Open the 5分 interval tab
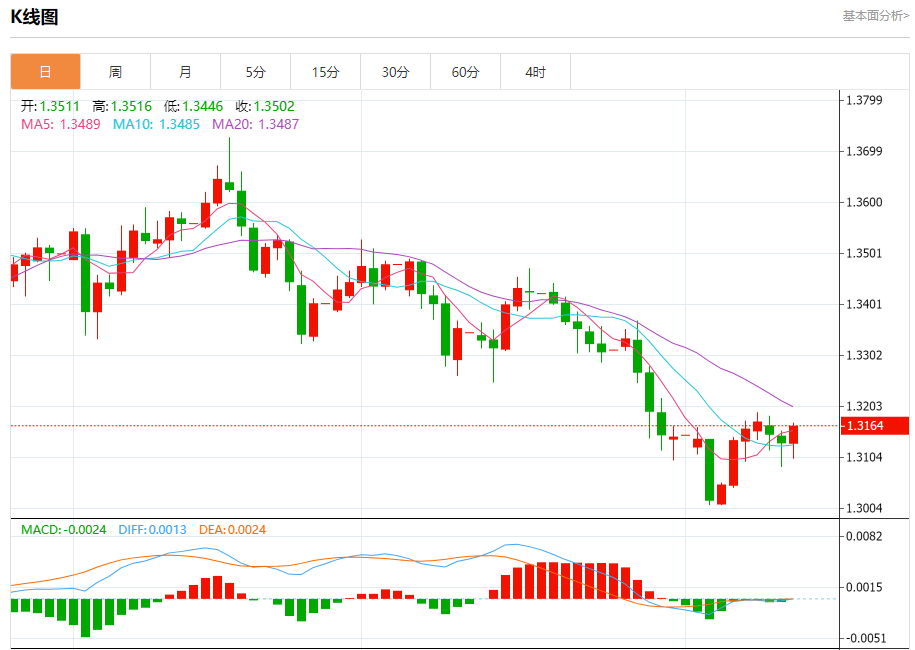This screenshot has width=915, height=650. [x=256, y=72]
